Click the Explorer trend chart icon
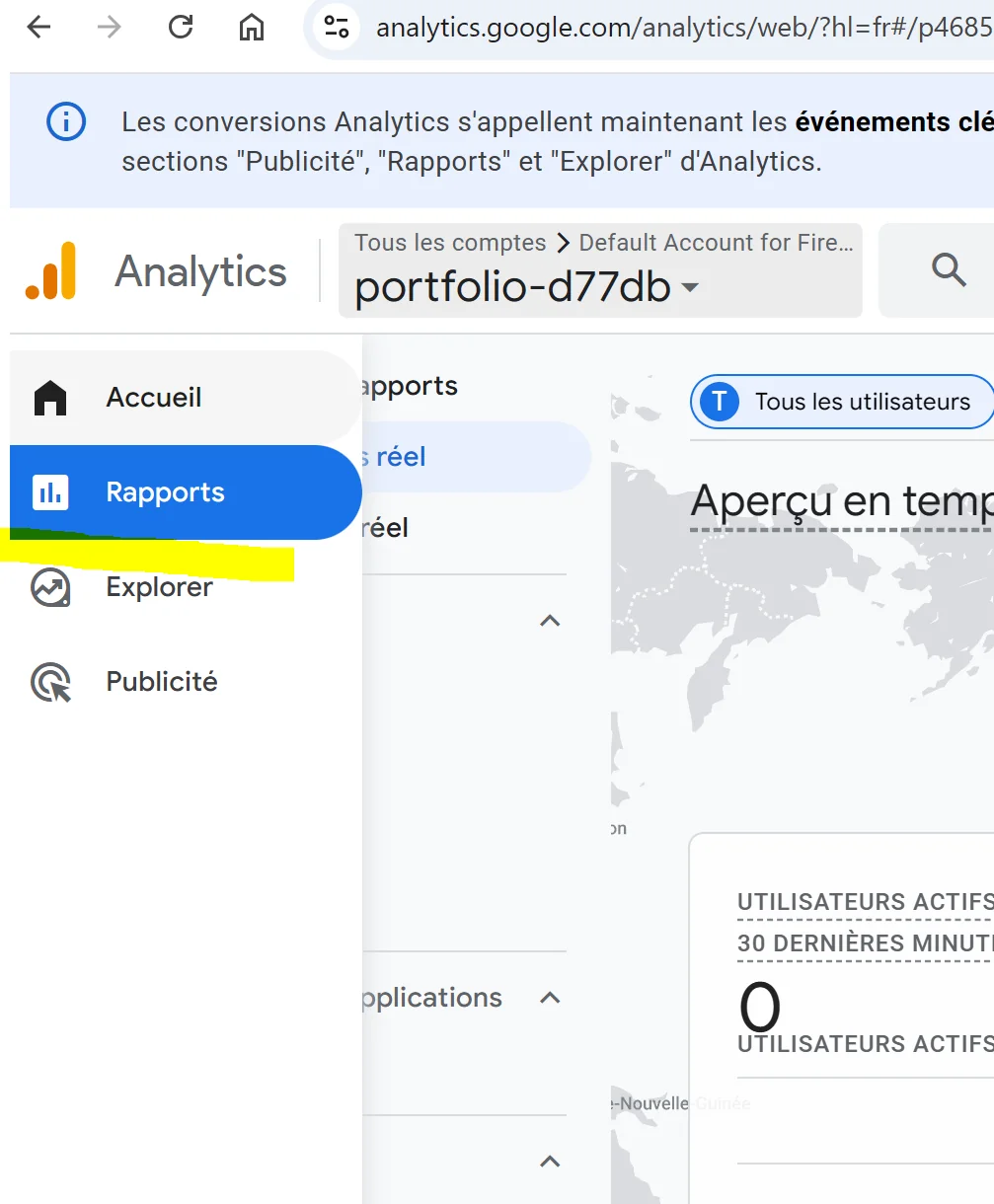994x1204 pixels. pos(50,587)
